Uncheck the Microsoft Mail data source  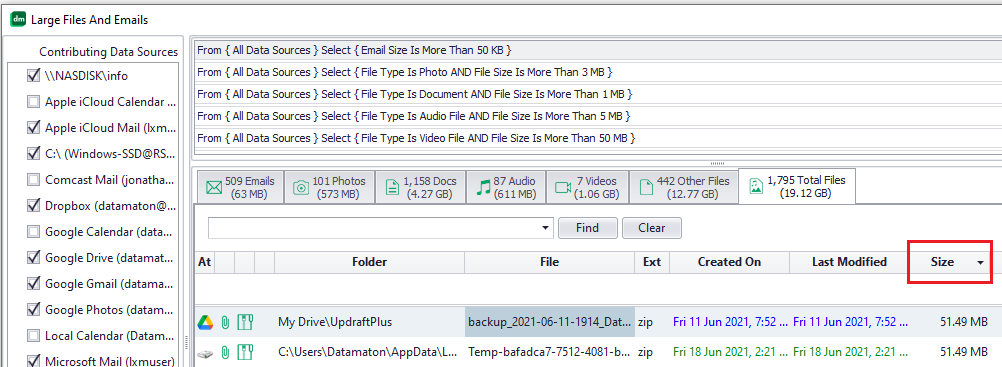(x=33, y=361)
